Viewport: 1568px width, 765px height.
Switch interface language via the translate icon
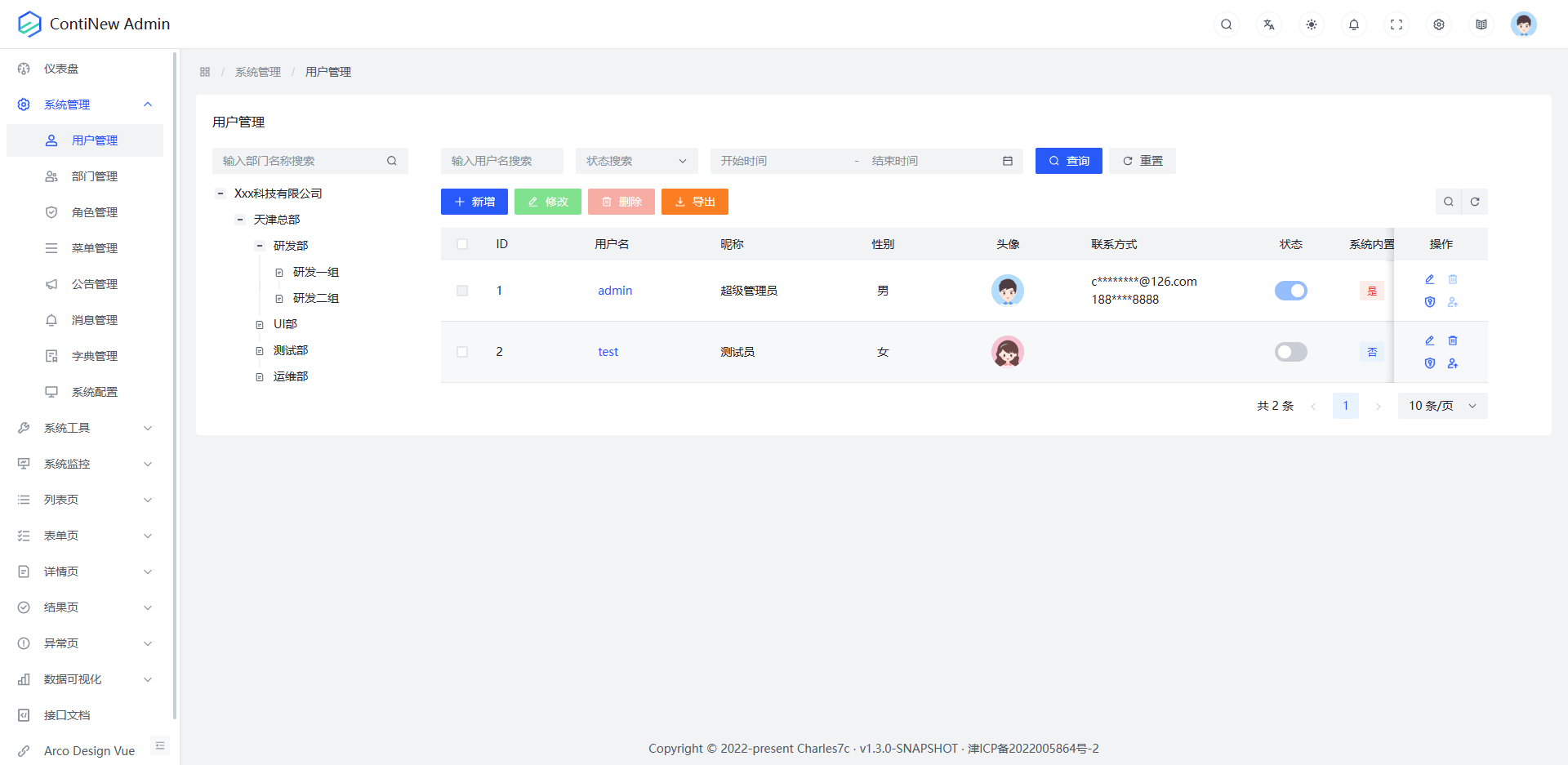pos(1268,24)
